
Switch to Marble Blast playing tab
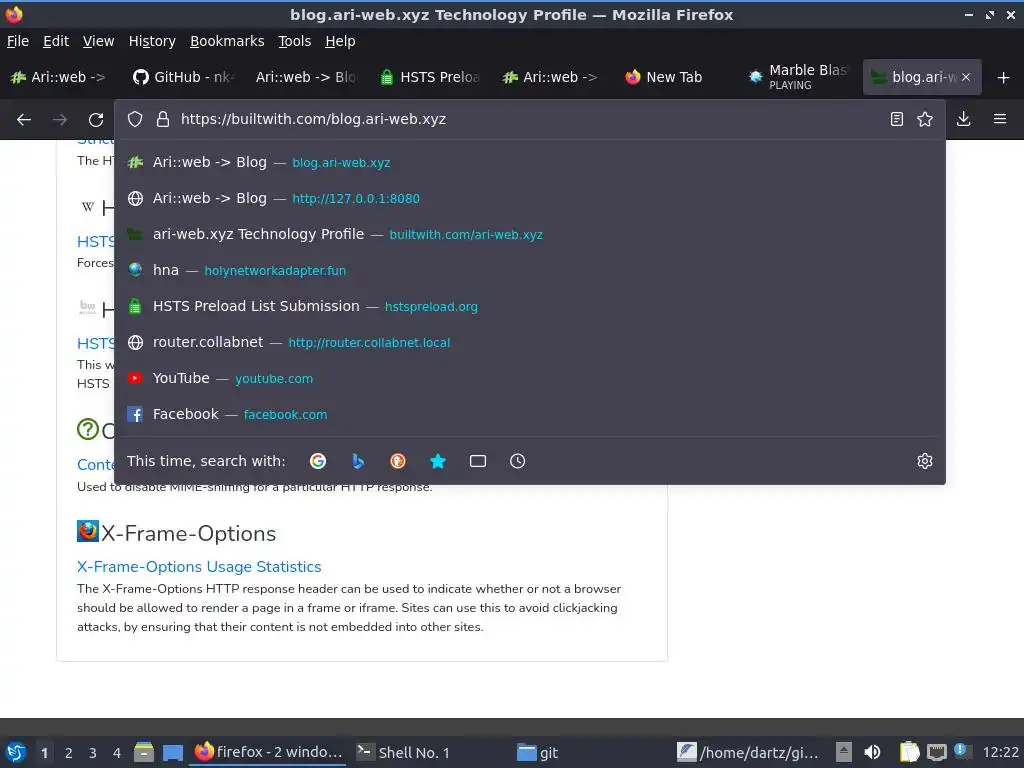pyautogui.click(x=800, y=77)
